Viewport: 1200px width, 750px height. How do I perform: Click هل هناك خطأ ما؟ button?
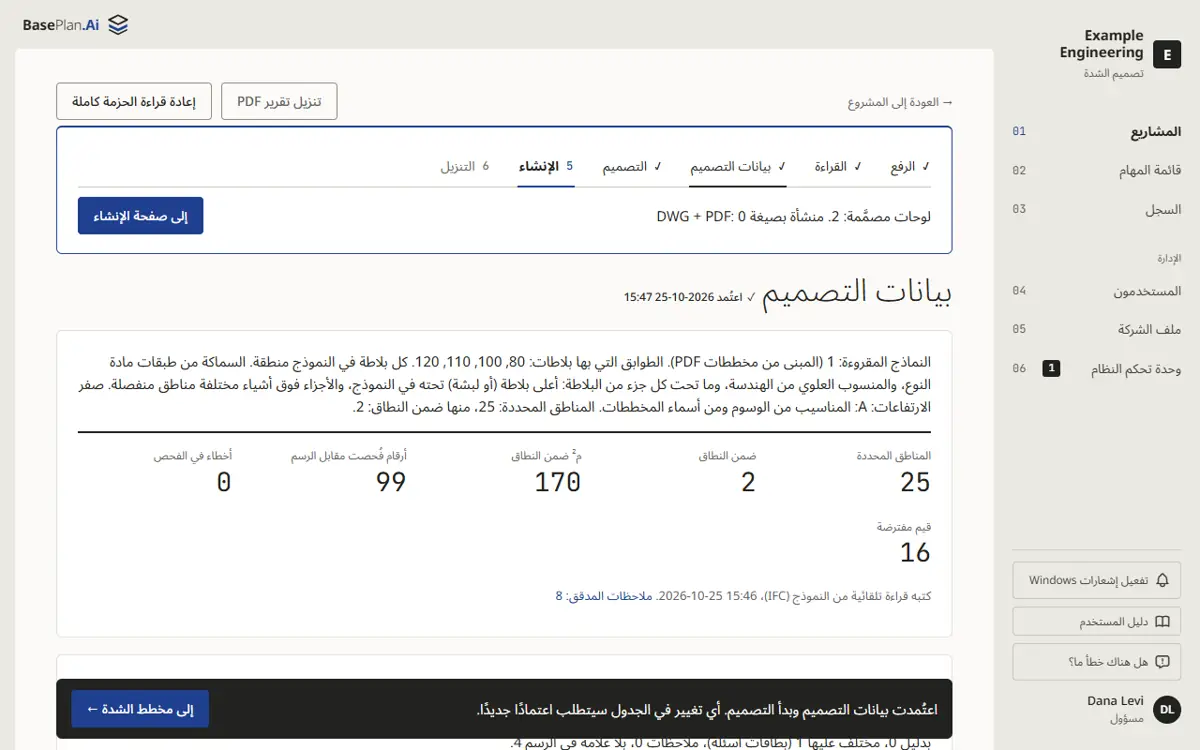(x=1097, y=662)
